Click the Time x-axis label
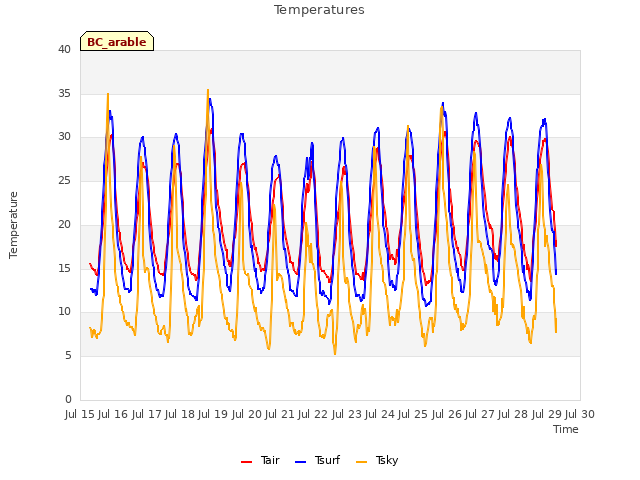 pos(566,429)
